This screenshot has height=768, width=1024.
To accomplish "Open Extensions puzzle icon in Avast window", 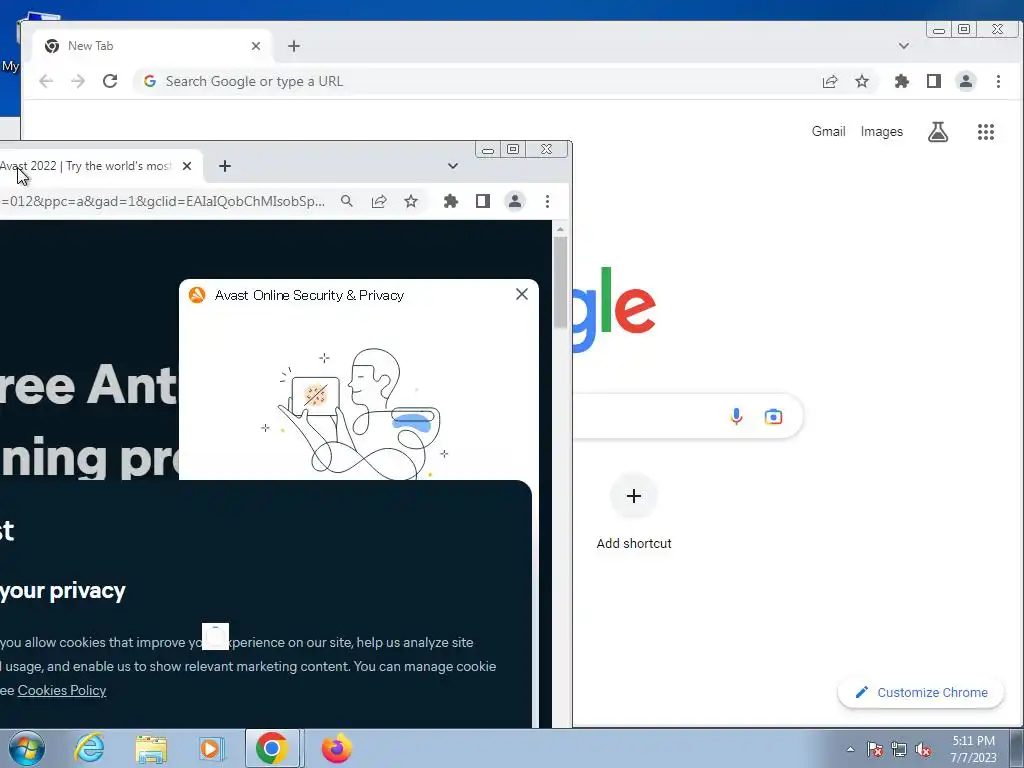I will (x=451, y=201).
